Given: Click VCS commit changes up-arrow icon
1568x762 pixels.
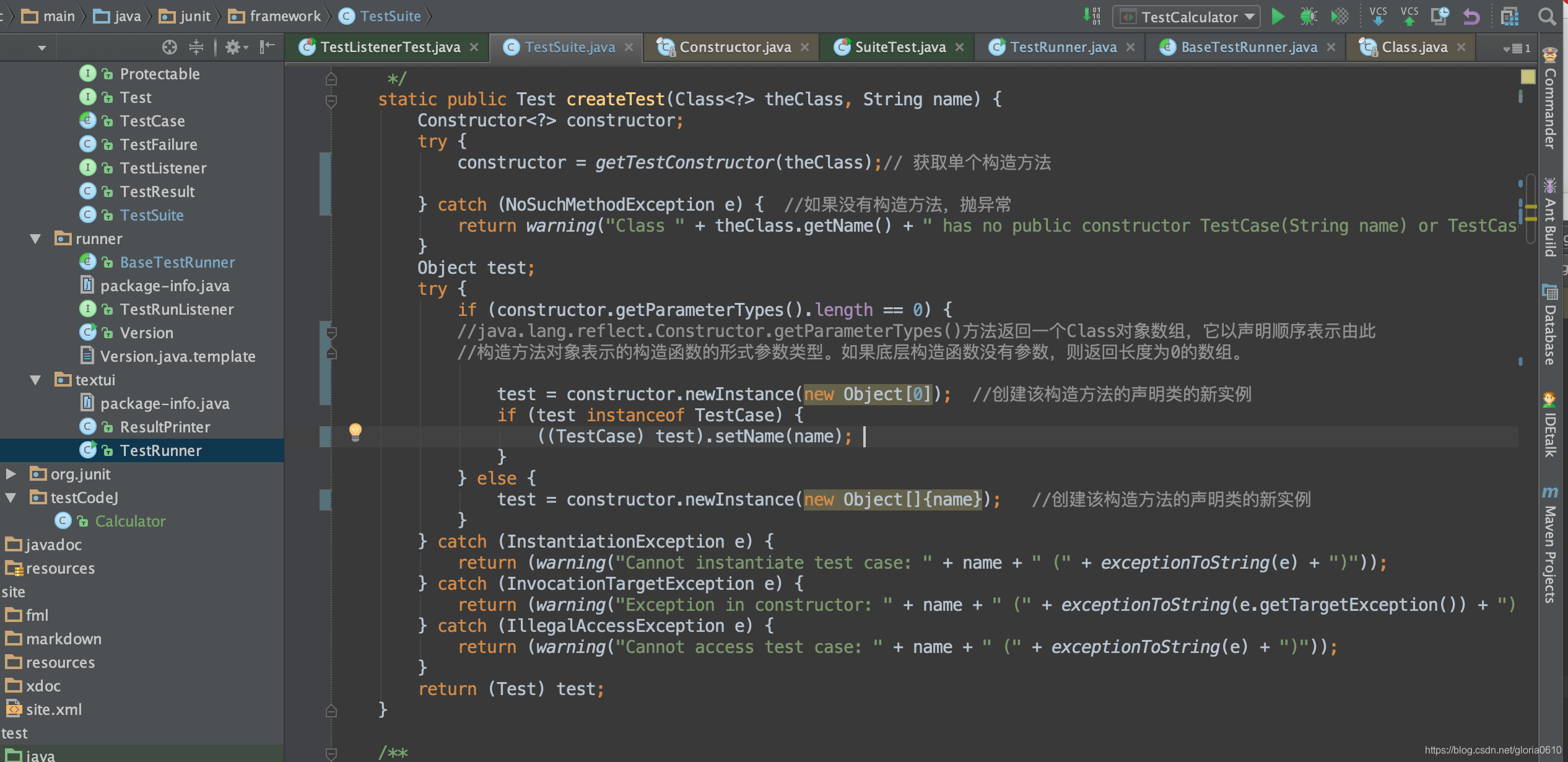Looking at the screenshot, I should (1409, 17).
